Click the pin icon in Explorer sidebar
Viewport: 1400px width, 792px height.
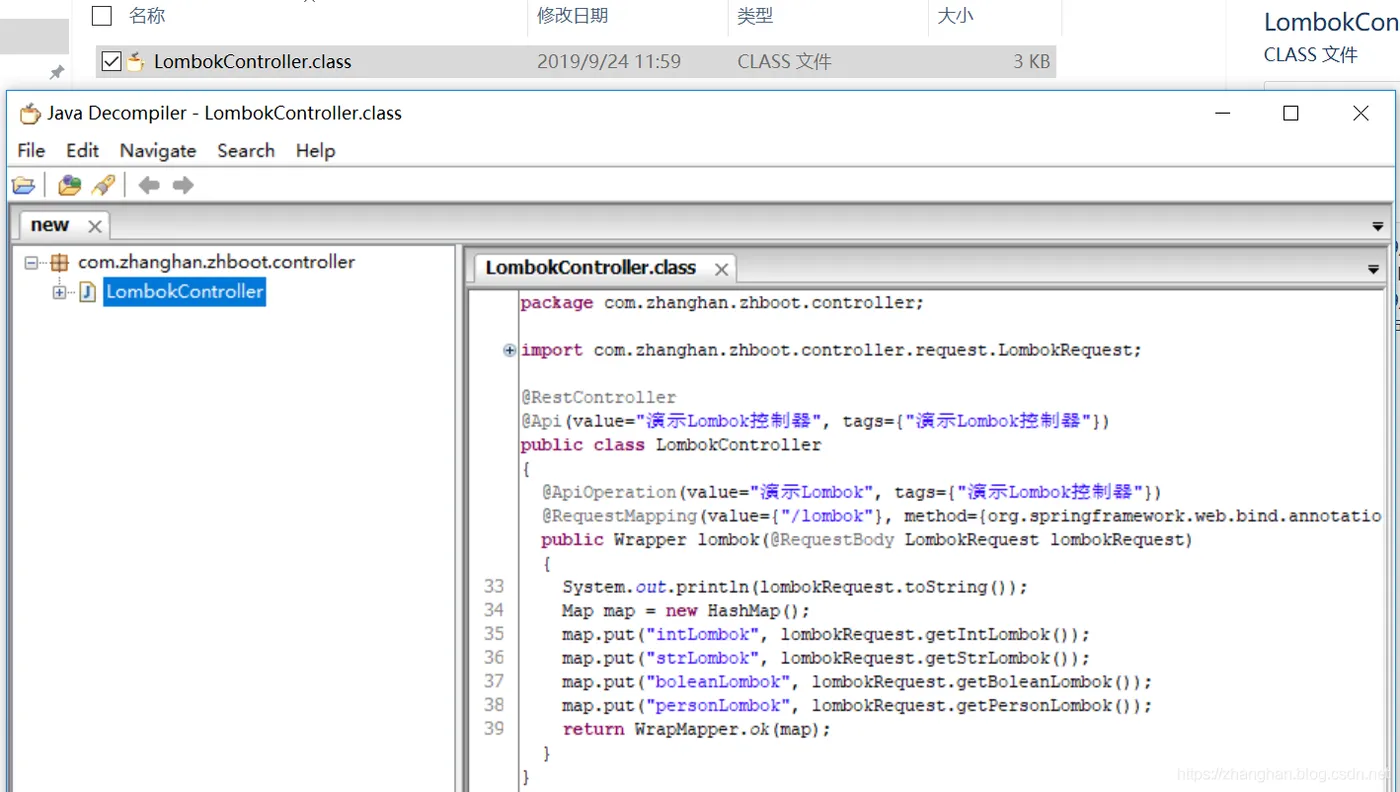tap(57, 72)
